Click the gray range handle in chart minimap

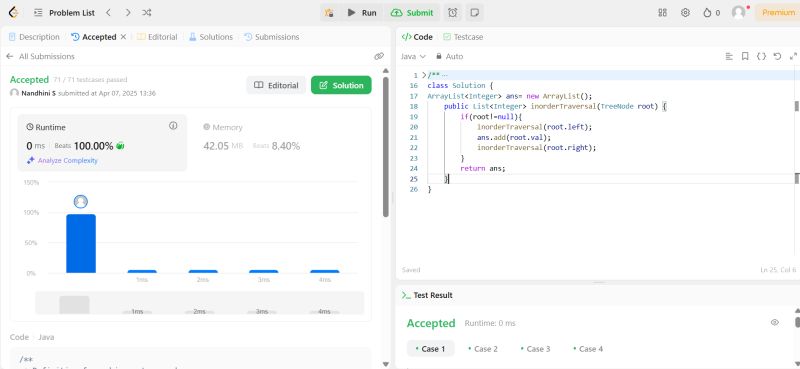tap(74, 305)
